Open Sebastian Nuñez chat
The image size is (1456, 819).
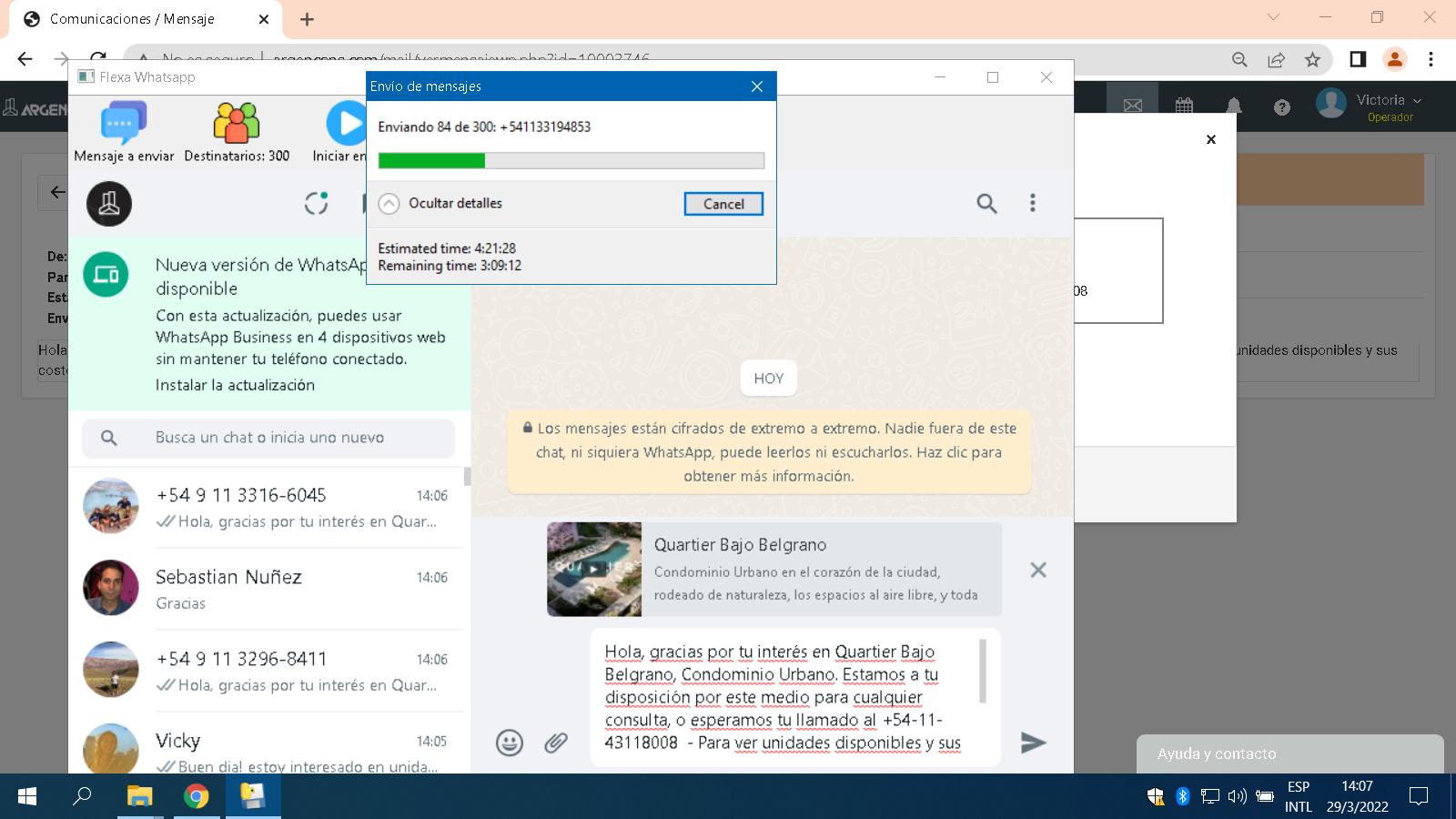click(269, 589)
